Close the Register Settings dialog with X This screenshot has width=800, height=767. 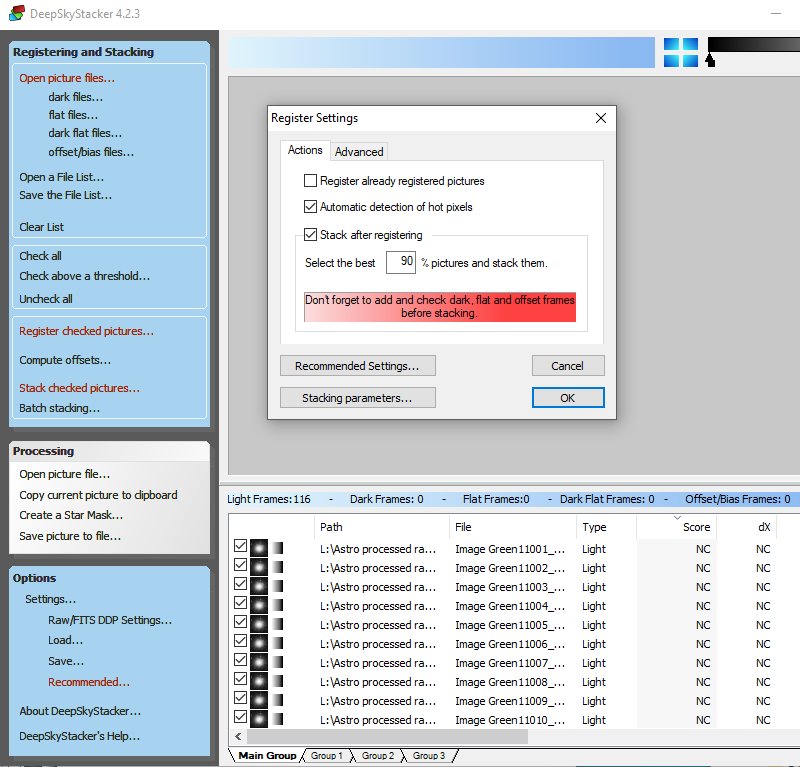tap(601, 118)
